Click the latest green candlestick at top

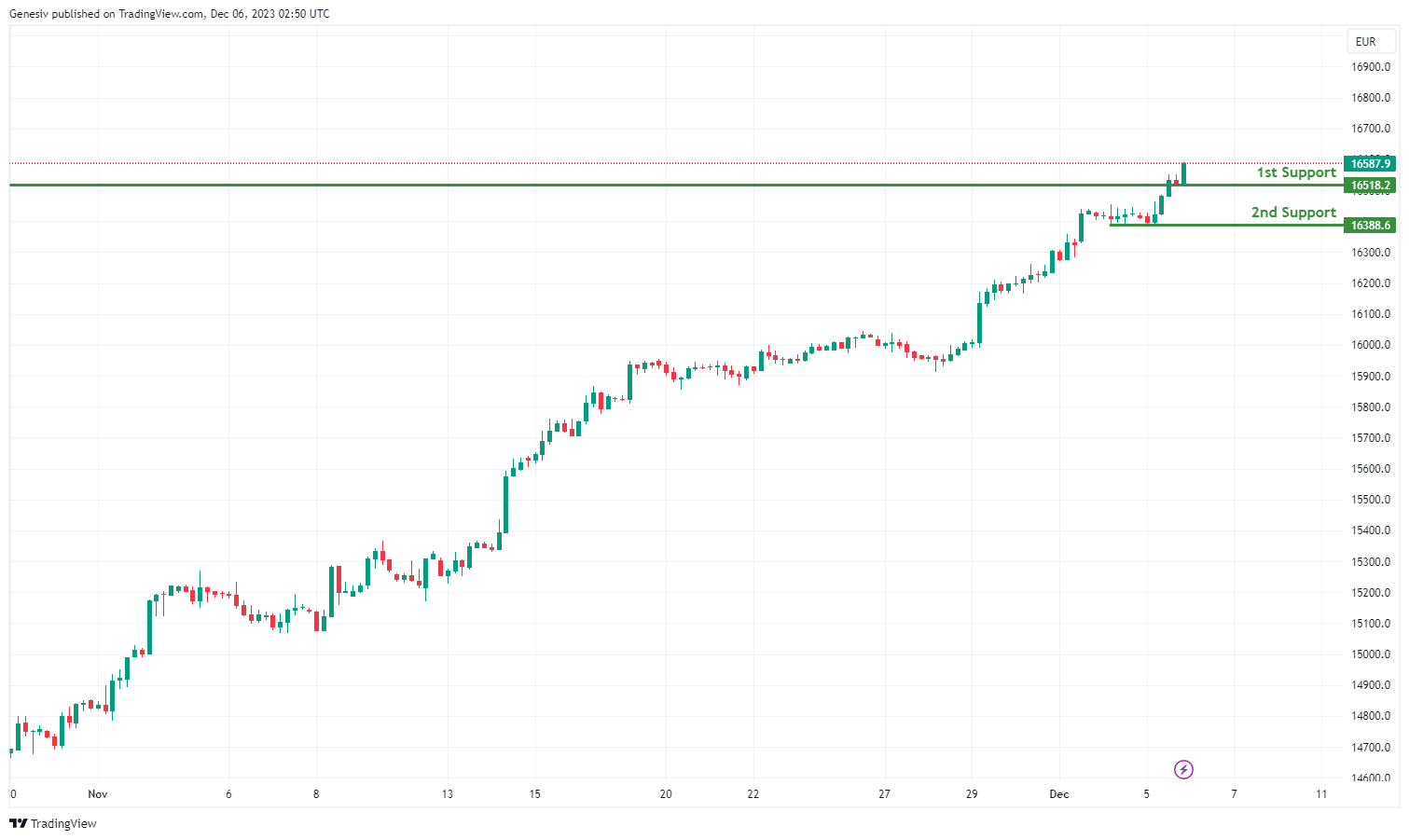pyautogui.click(x=1183, y=173)
